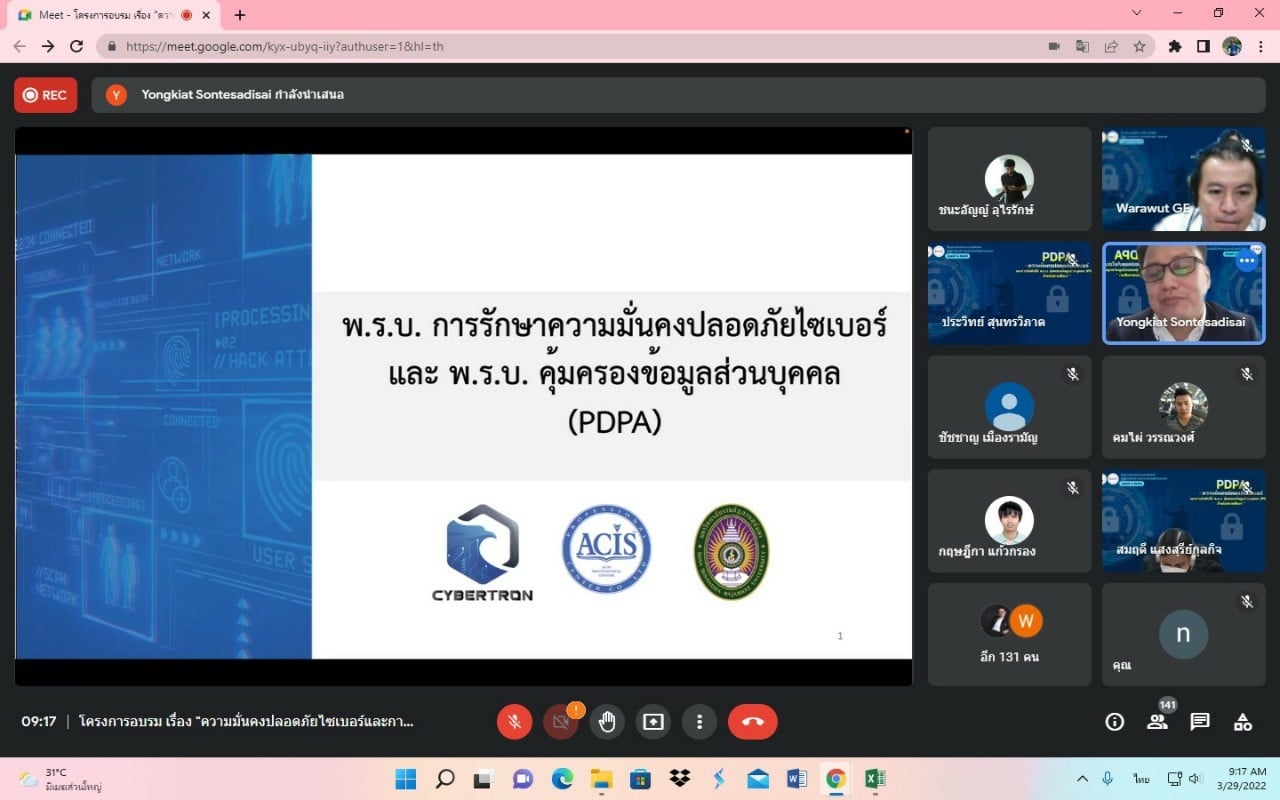Raise your hand in the meeting
The width and height of the screenshot is (1280, 800).
607,722
